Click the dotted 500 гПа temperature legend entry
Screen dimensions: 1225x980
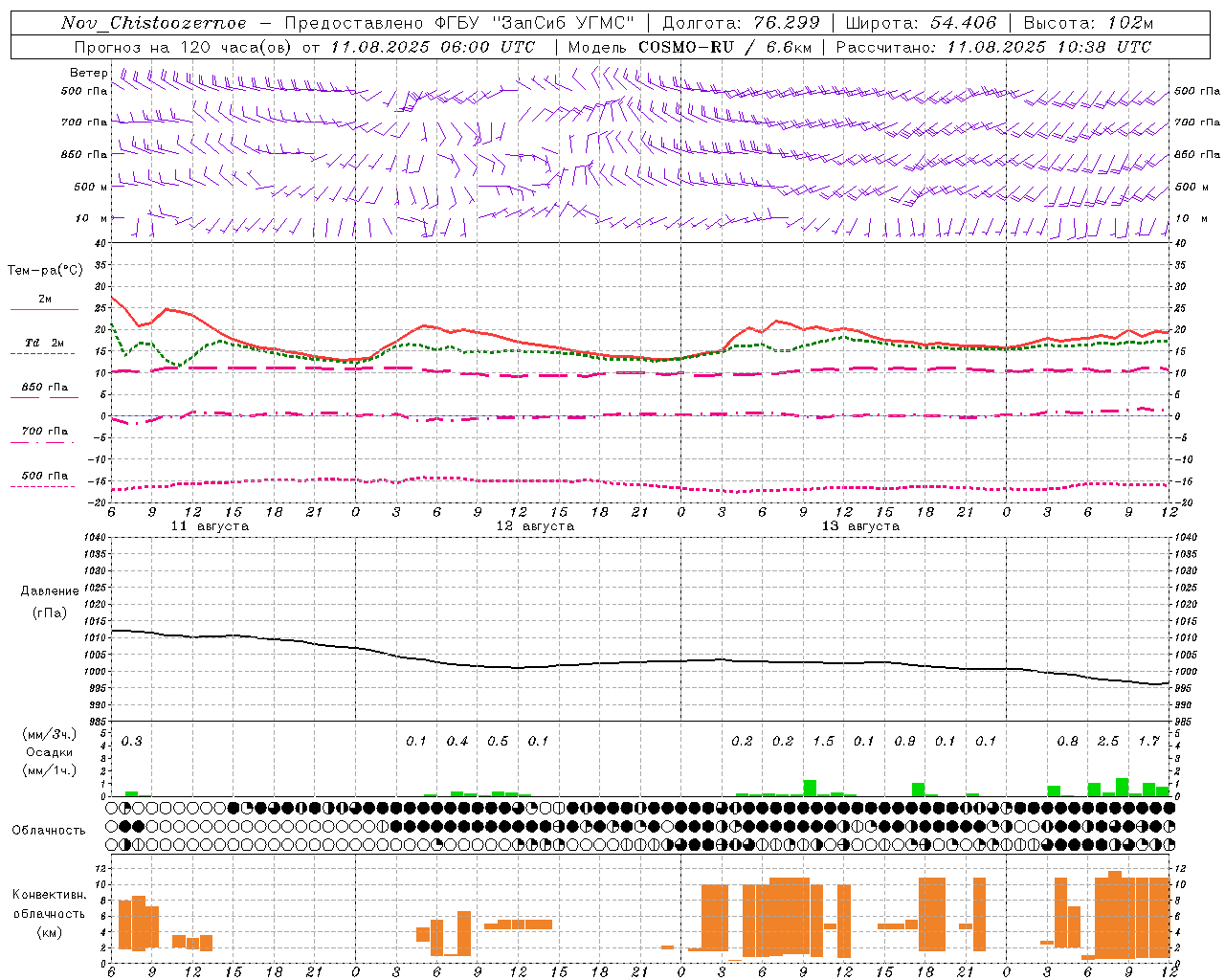click(x=44, y=479)
